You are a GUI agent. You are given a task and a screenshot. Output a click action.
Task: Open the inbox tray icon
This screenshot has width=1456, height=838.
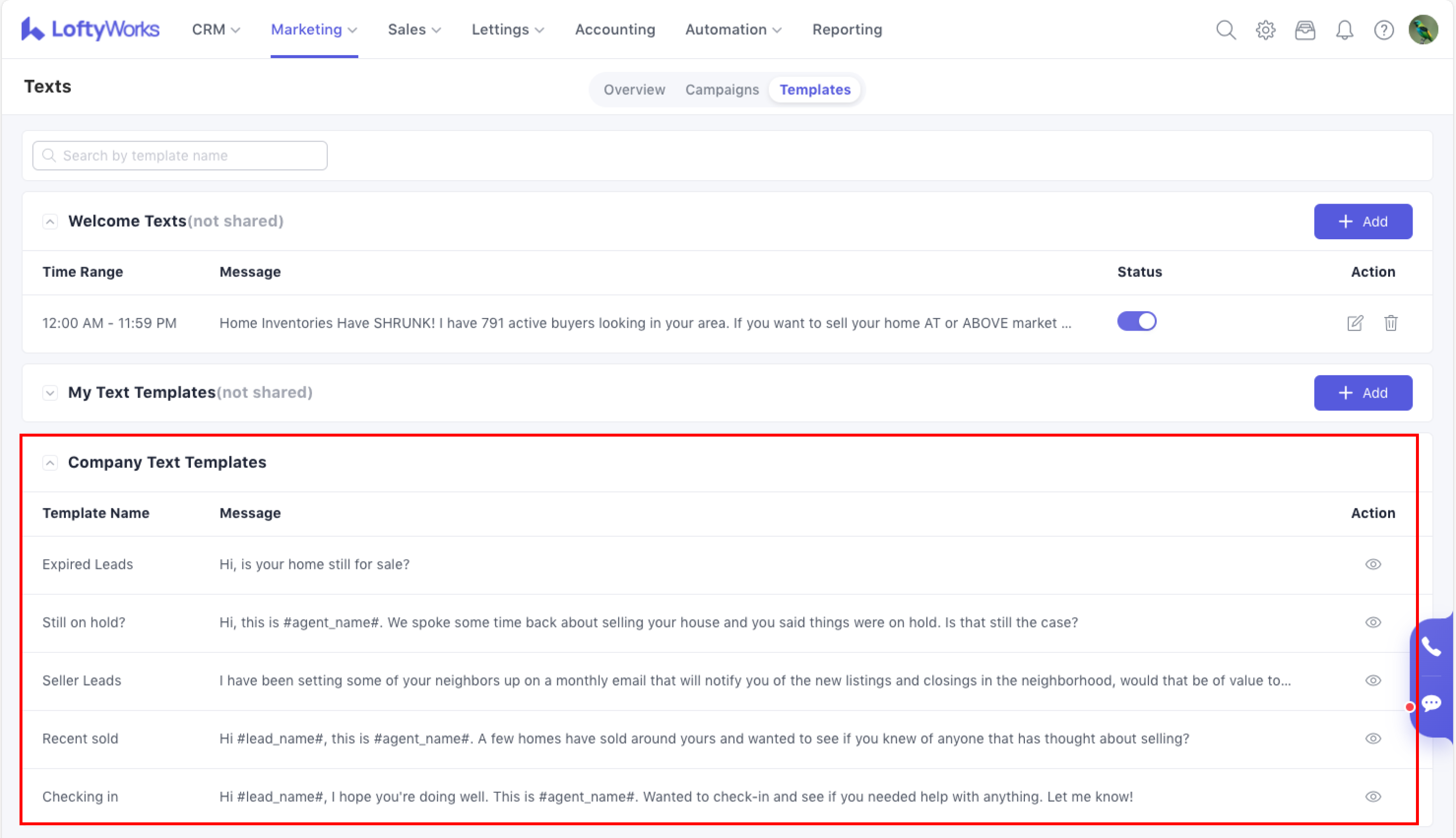(x=1305, y=30)
